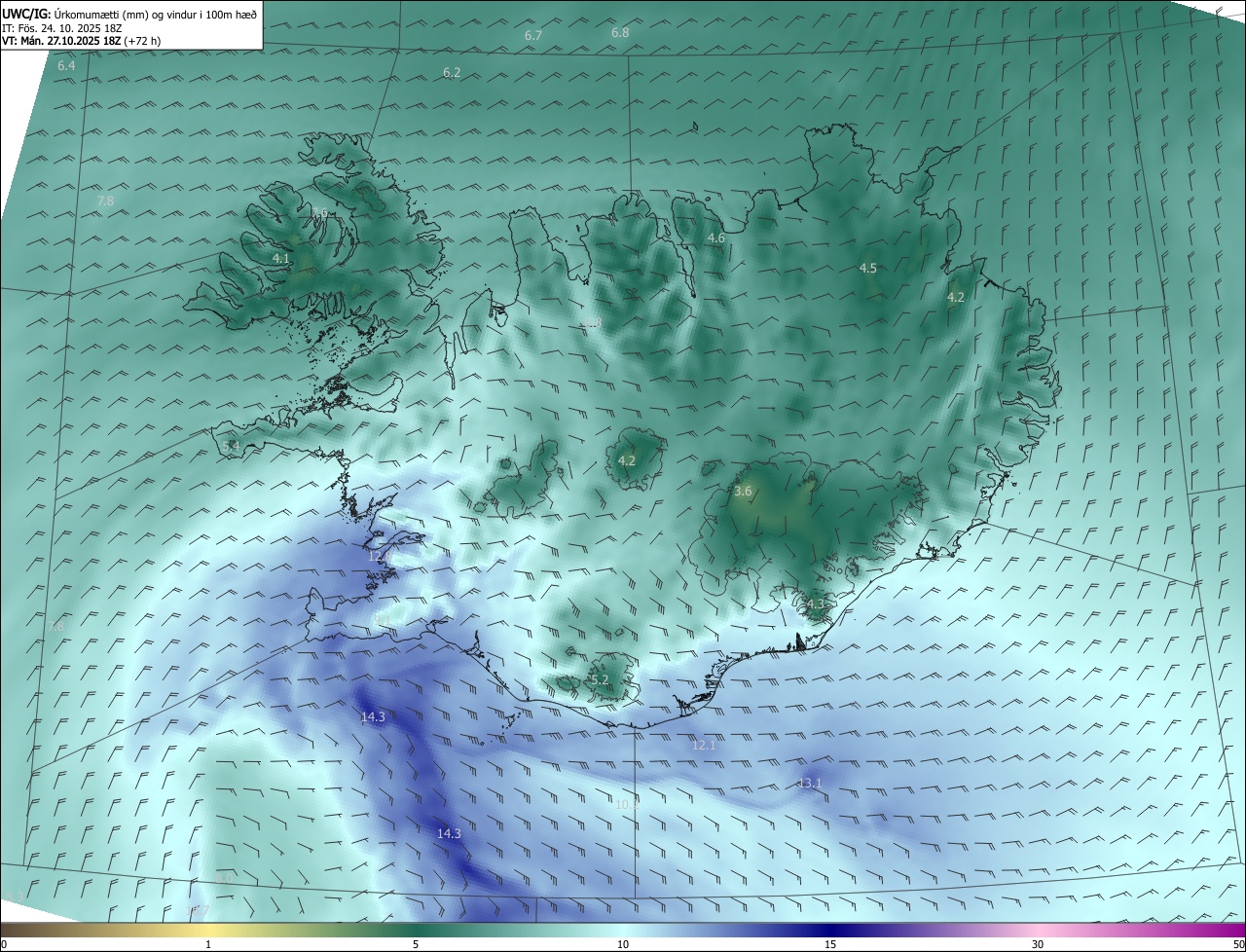Click the 6.4 value label

click(x=66, y=65)
